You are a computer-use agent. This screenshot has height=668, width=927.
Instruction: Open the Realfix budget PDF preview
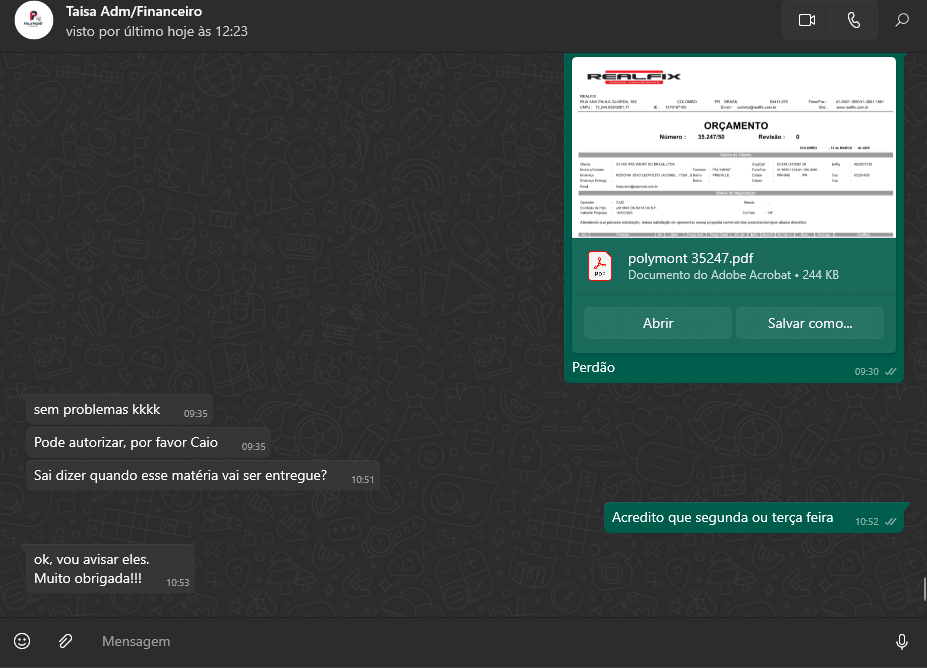[733, 147]
